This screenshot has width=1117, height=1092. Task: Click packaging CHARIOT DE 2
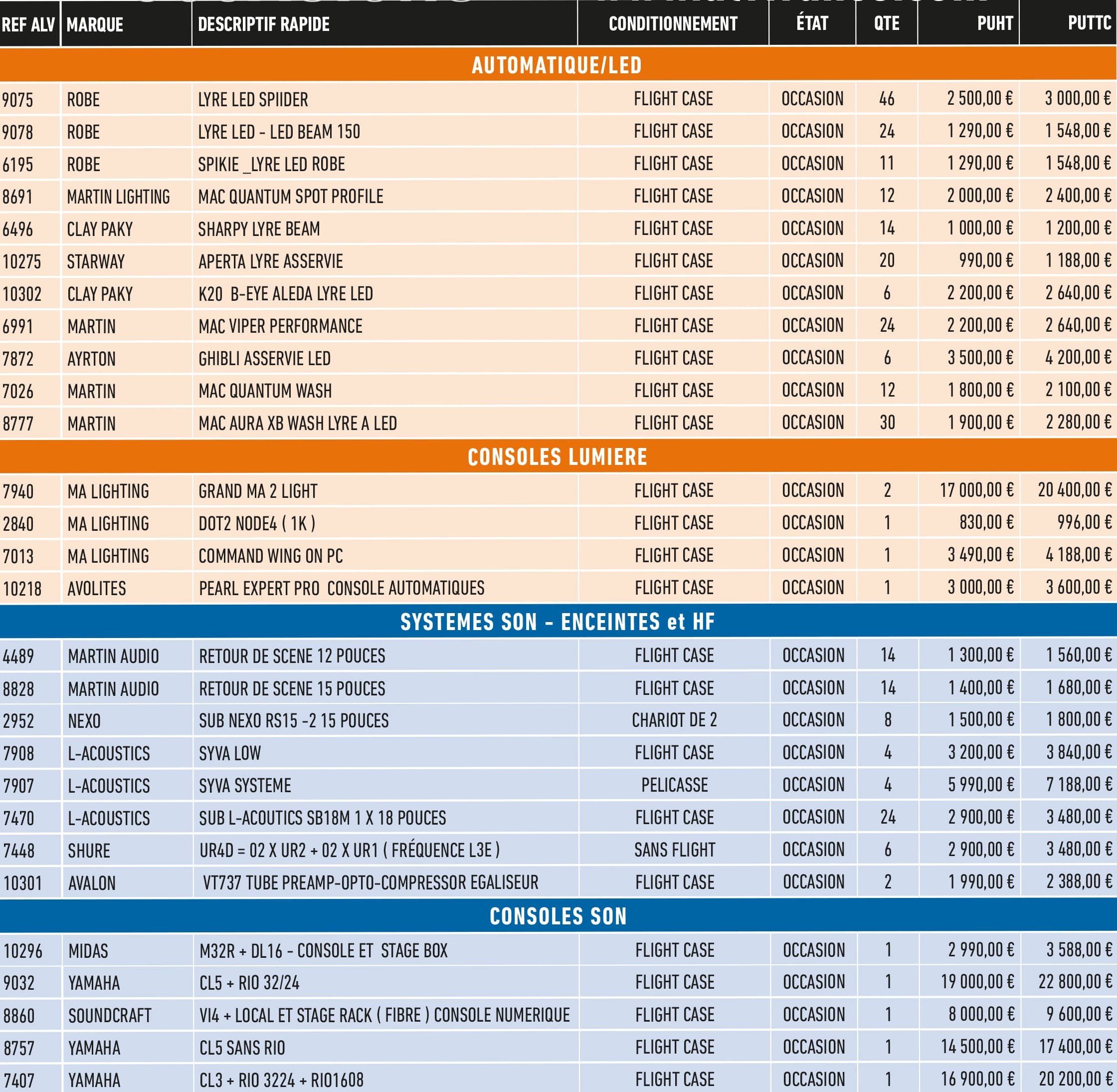674,720
